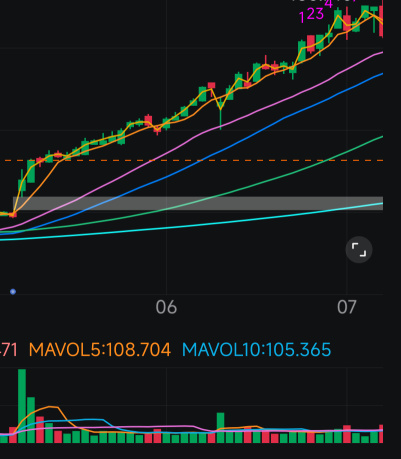Select the MAVOL10:105.365 indicator label

tap(256, 350)
